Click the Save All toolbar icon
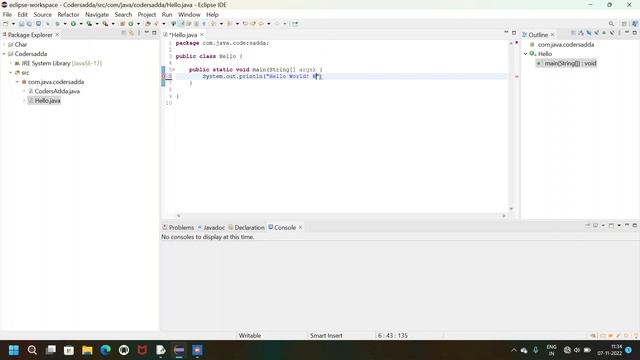The width and height of the screenshot is (640, 360). pyautogui.click(x=29, y=24)
